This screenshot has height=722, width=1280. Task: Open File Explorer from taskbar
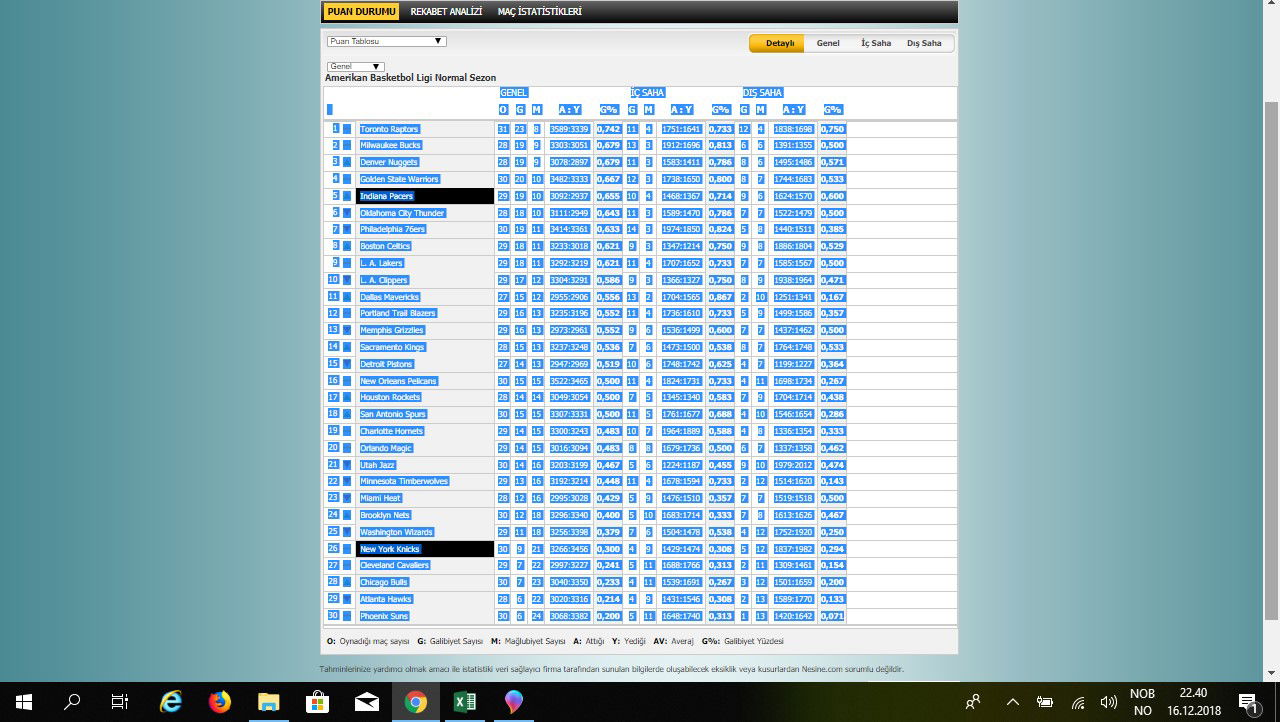269,702
